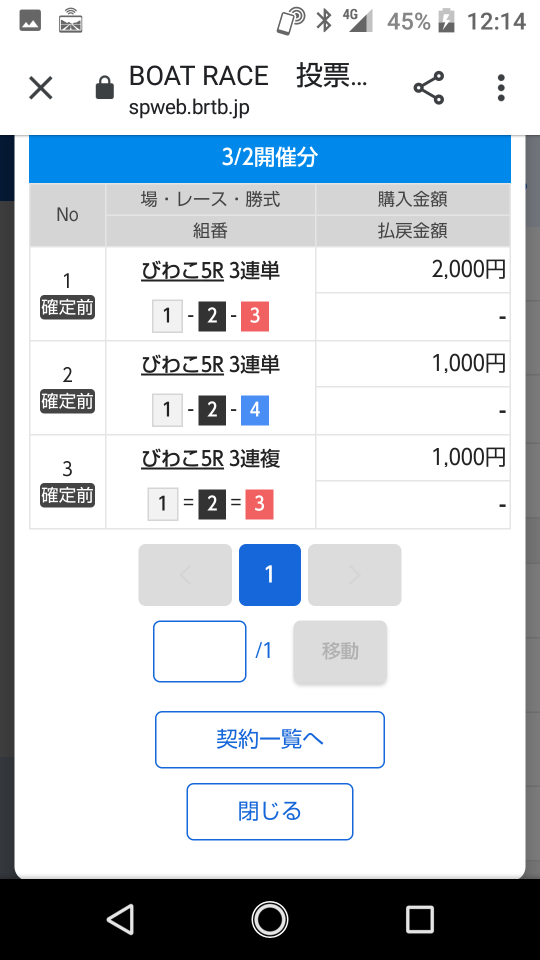Viewport: 540px width, 960px height.
Task: Tap the share icon in browser bar
Action: tap(429, 88)
